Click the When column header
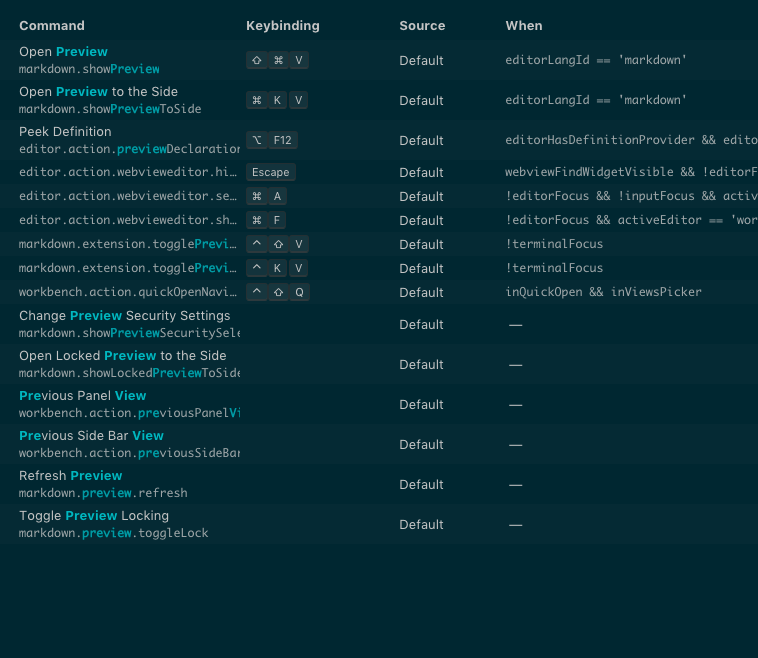The image size is (758, 658). 524,26
